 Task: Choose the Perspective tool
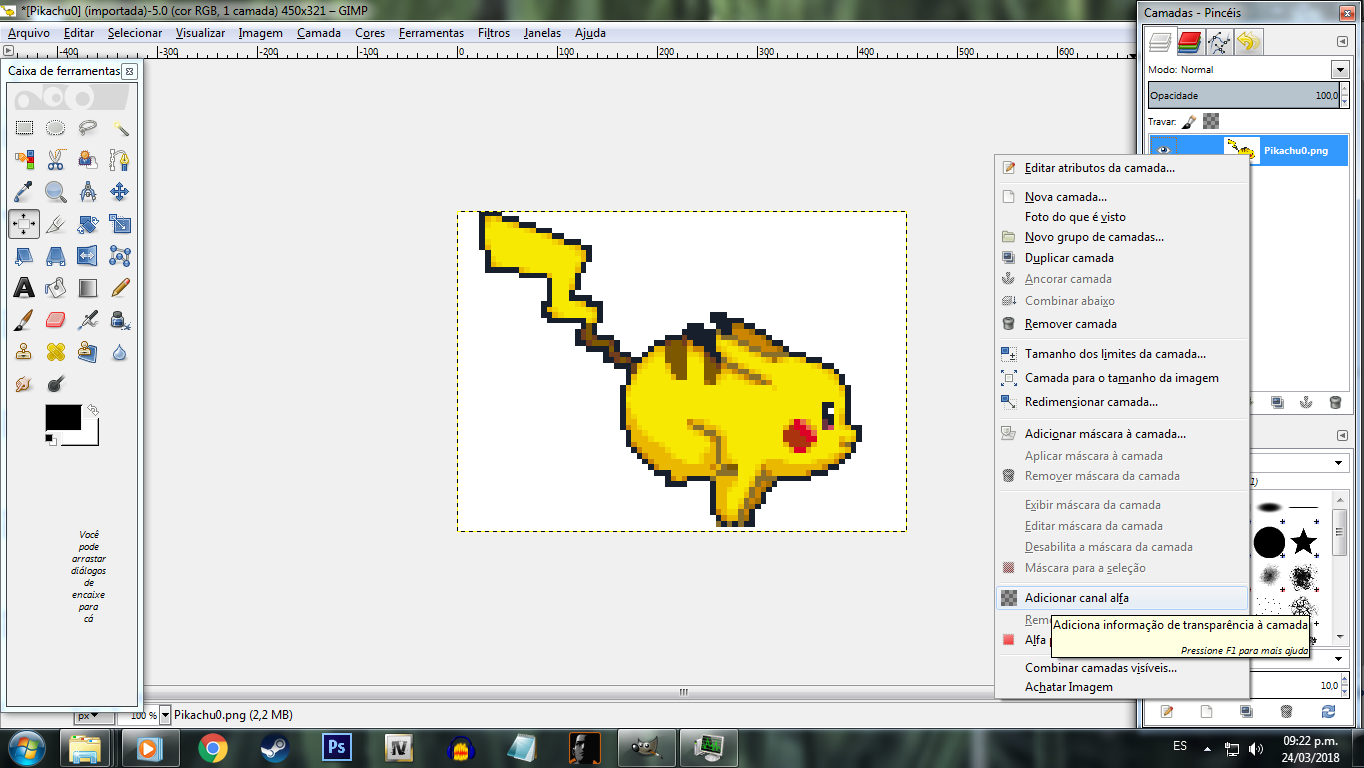pyautogui.click(x=56, y=256)
